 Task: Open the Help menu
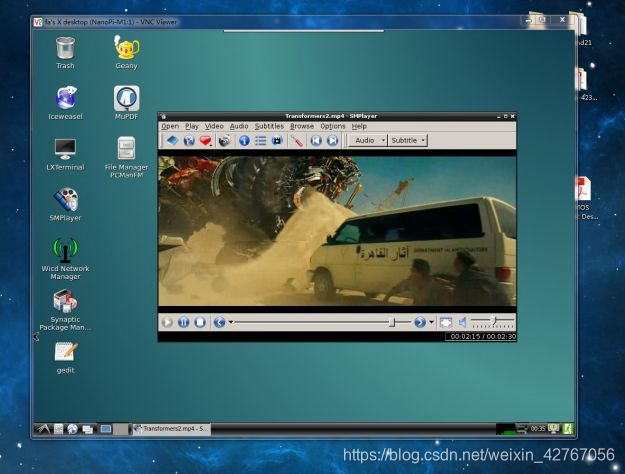(x=359, y=126)
